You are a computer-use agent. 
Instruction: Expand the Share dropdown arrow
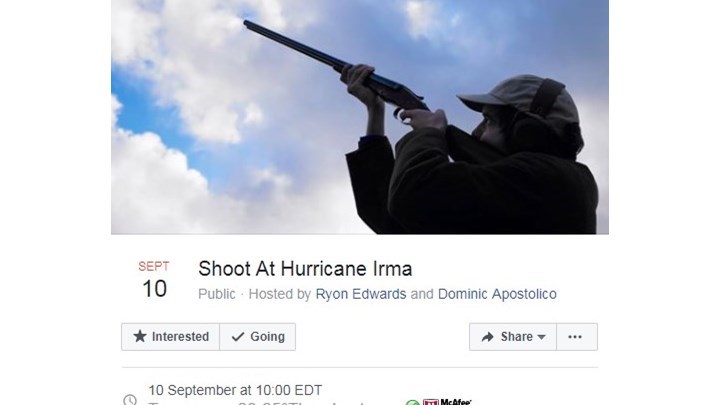pyautogui.click(x=541, y=337)
